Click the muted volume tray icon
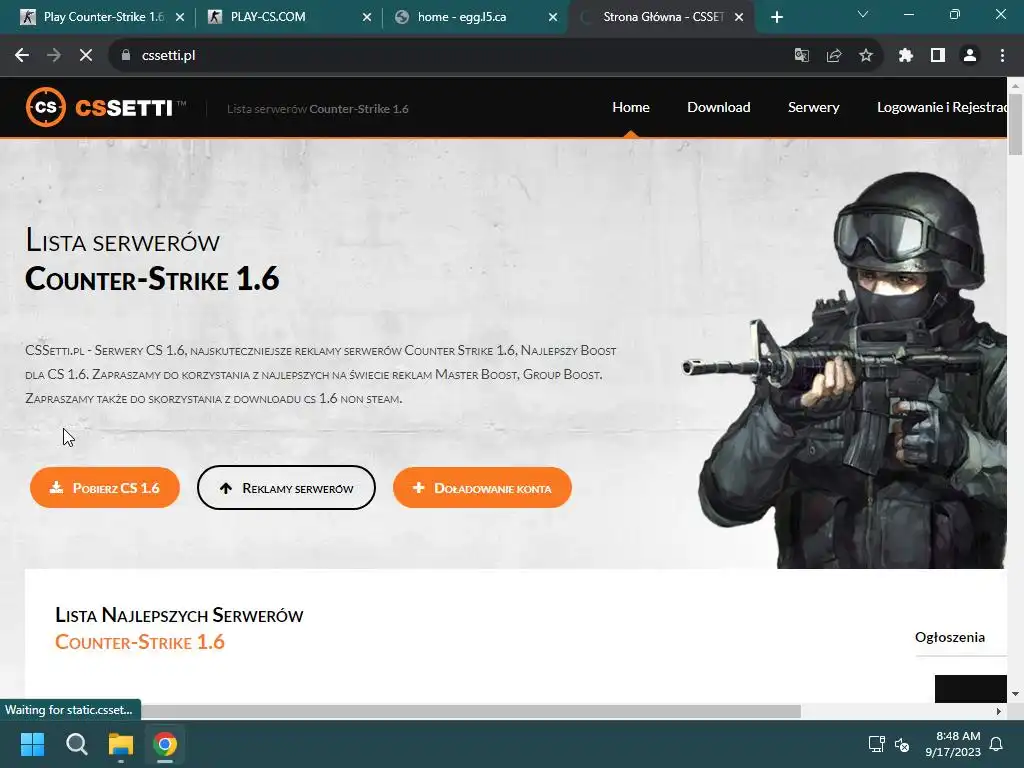The width and height of the screenshot is (1024, 768). click(902, 744)
